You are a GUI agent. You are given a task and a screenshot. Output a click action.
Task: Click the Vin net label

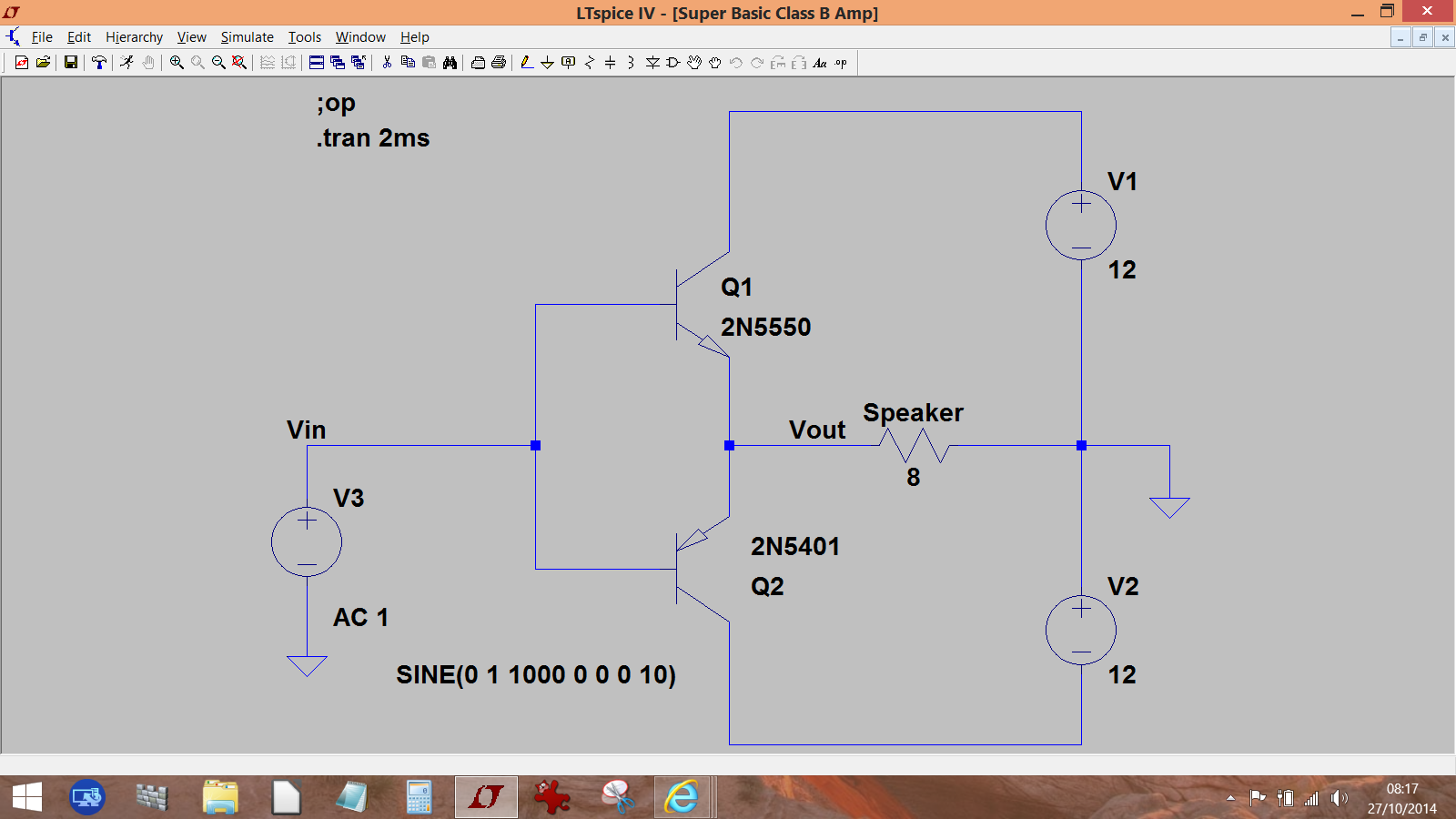(306, 430)
